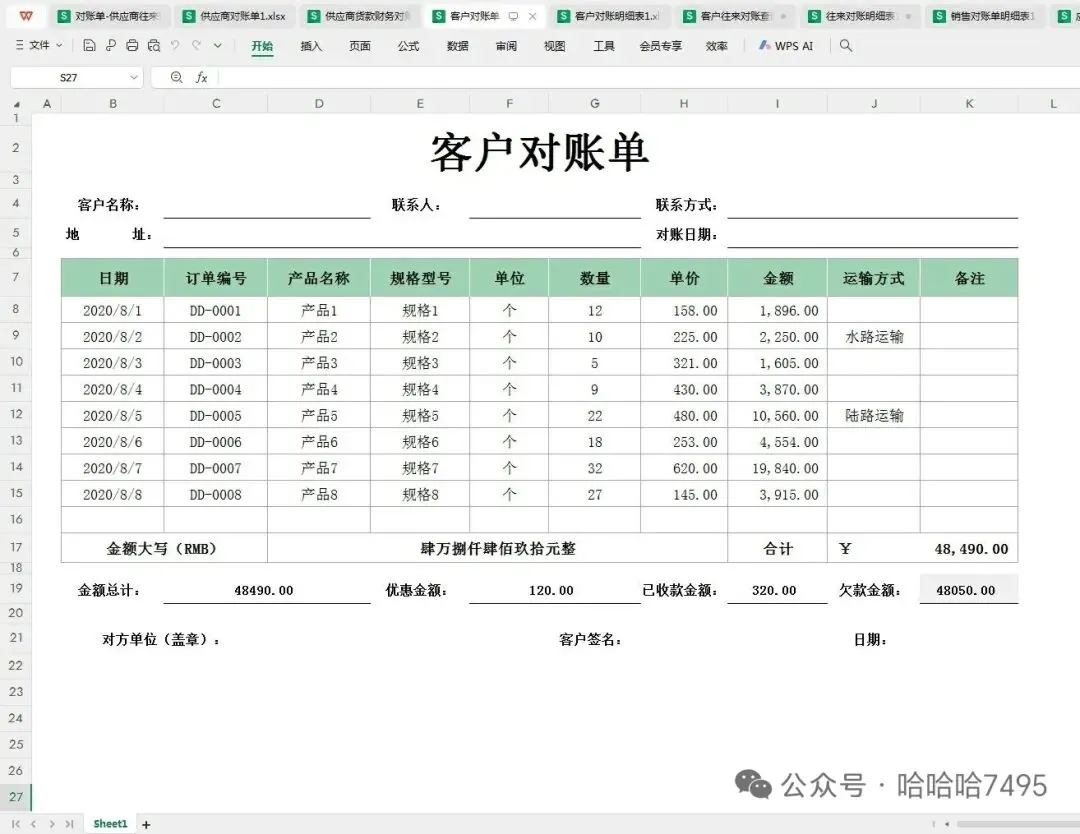
Task: Select the 公式 ribbon tab
Action: (x=408, y=46)
